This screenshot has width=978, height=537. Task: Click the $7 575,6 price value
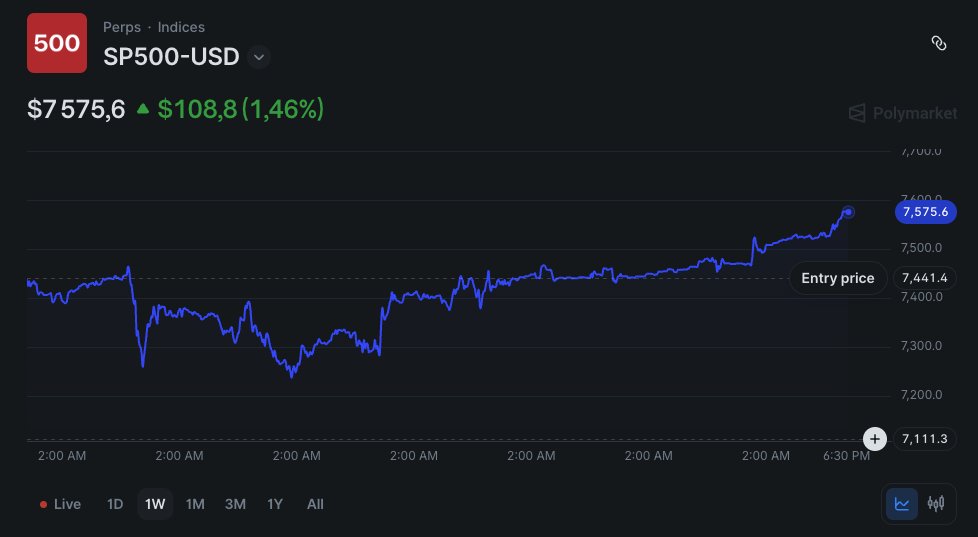click(x=76, y=109)
